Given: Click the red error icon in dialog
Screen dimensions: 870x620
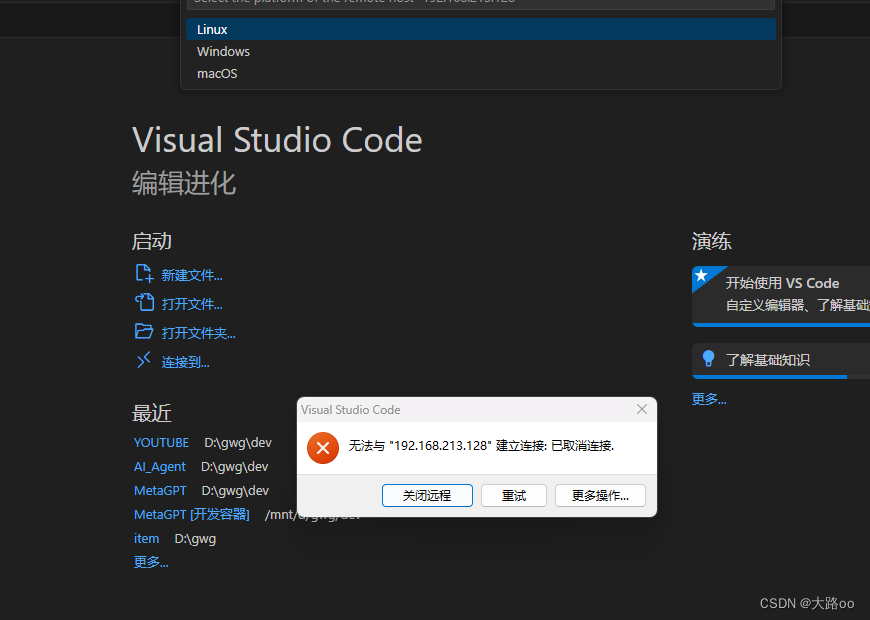Looking at the screenshot, I should [x=323, y=447].
